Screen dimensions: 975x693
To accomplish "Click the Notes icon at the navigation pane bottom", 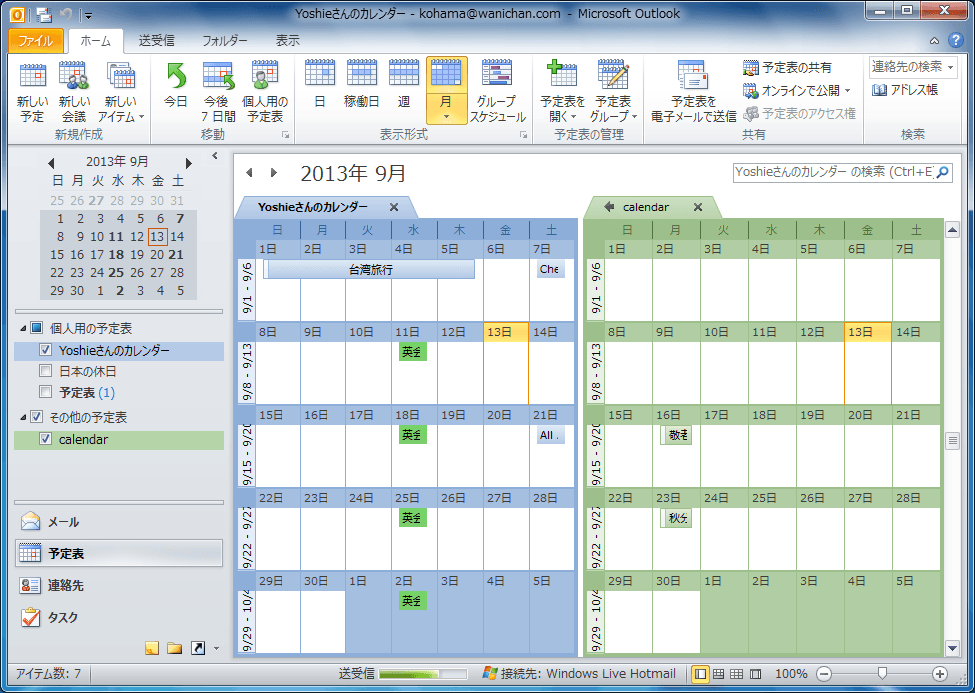I will pyautogui.click(x=152, y=648).
